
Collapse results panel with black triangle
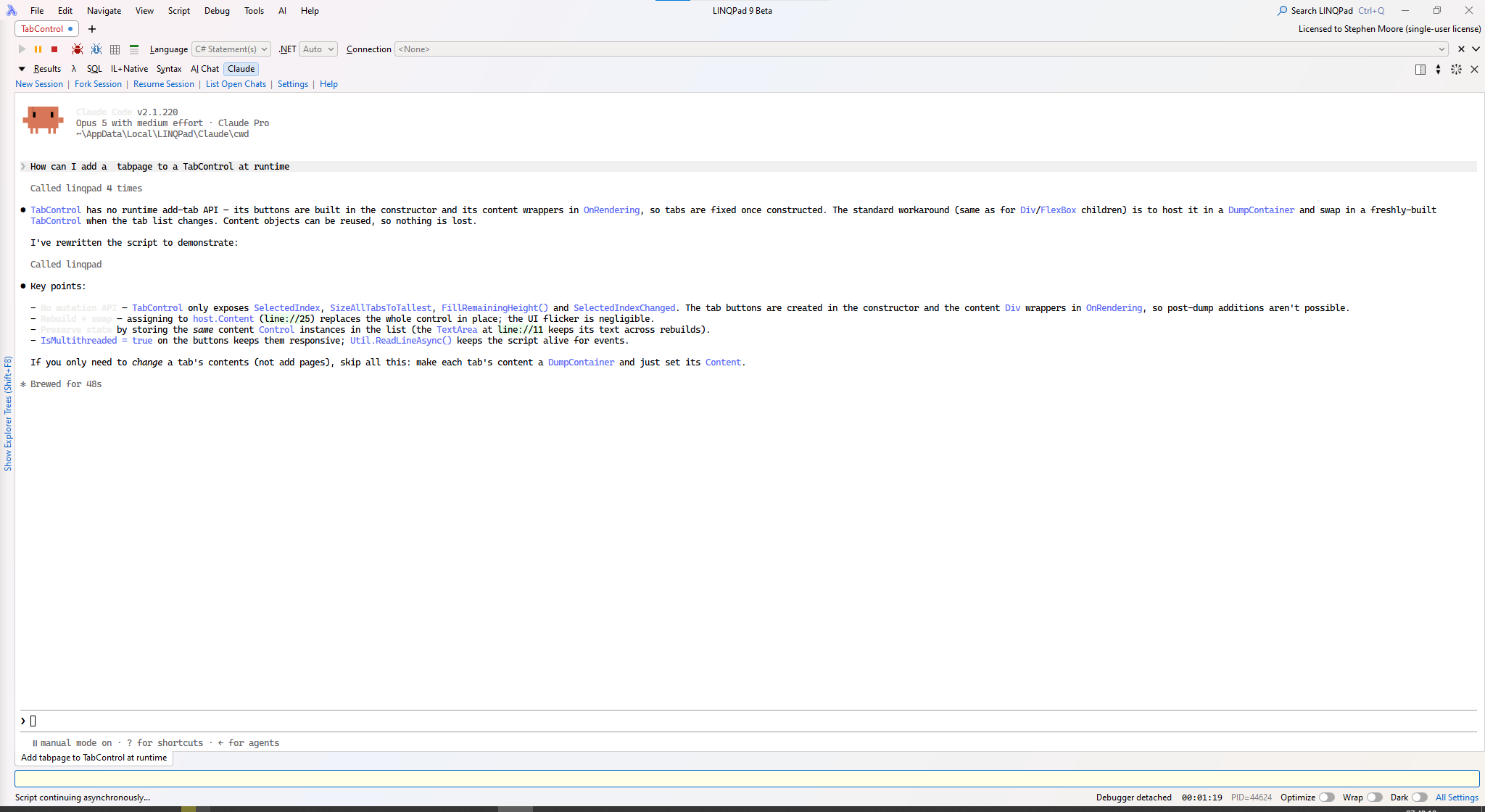tap(22, 69)
